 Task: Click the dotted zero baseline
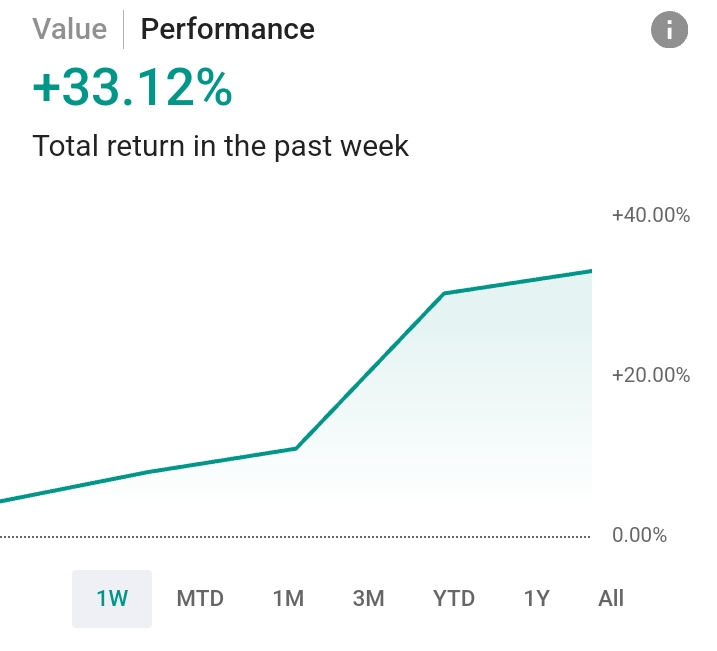(x=300, y=537)
